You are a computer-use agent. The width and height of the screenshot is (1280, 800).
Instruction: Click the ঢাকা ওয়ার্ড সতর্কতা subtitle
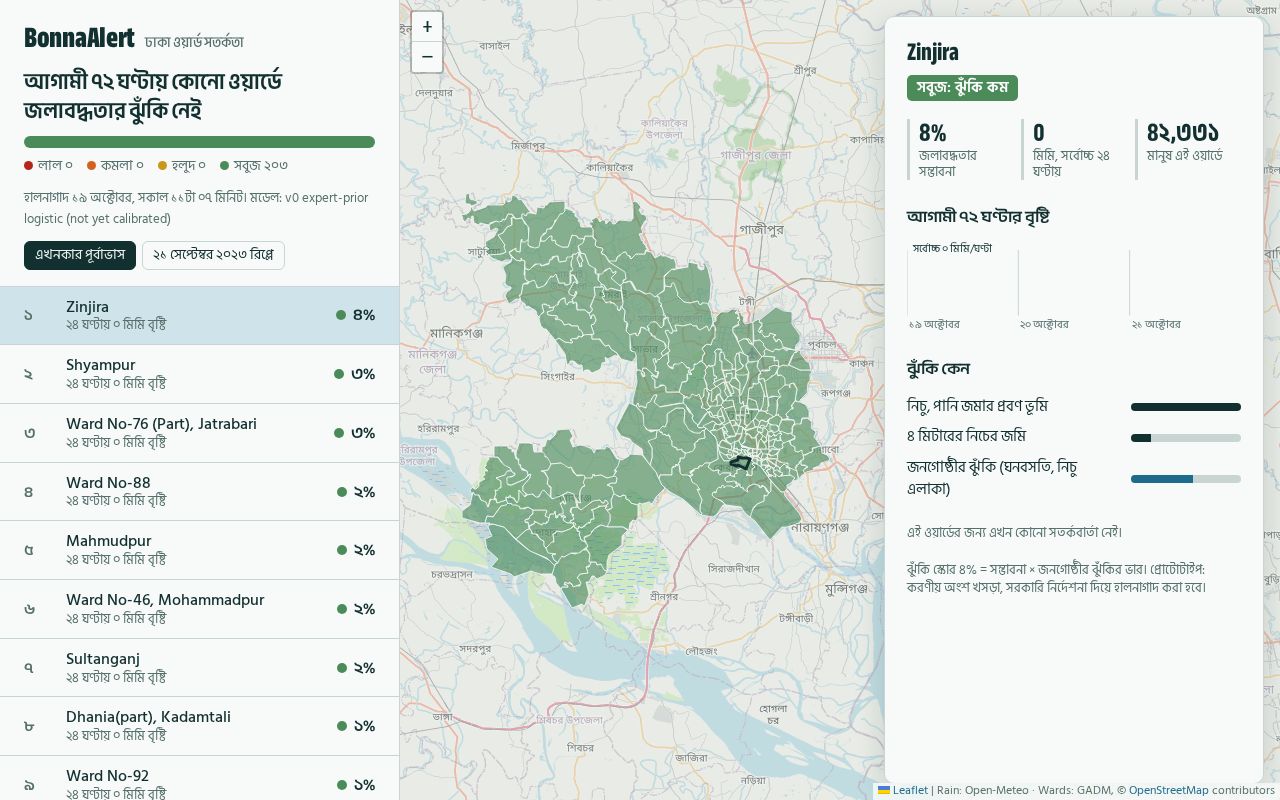tap(194, 42)
